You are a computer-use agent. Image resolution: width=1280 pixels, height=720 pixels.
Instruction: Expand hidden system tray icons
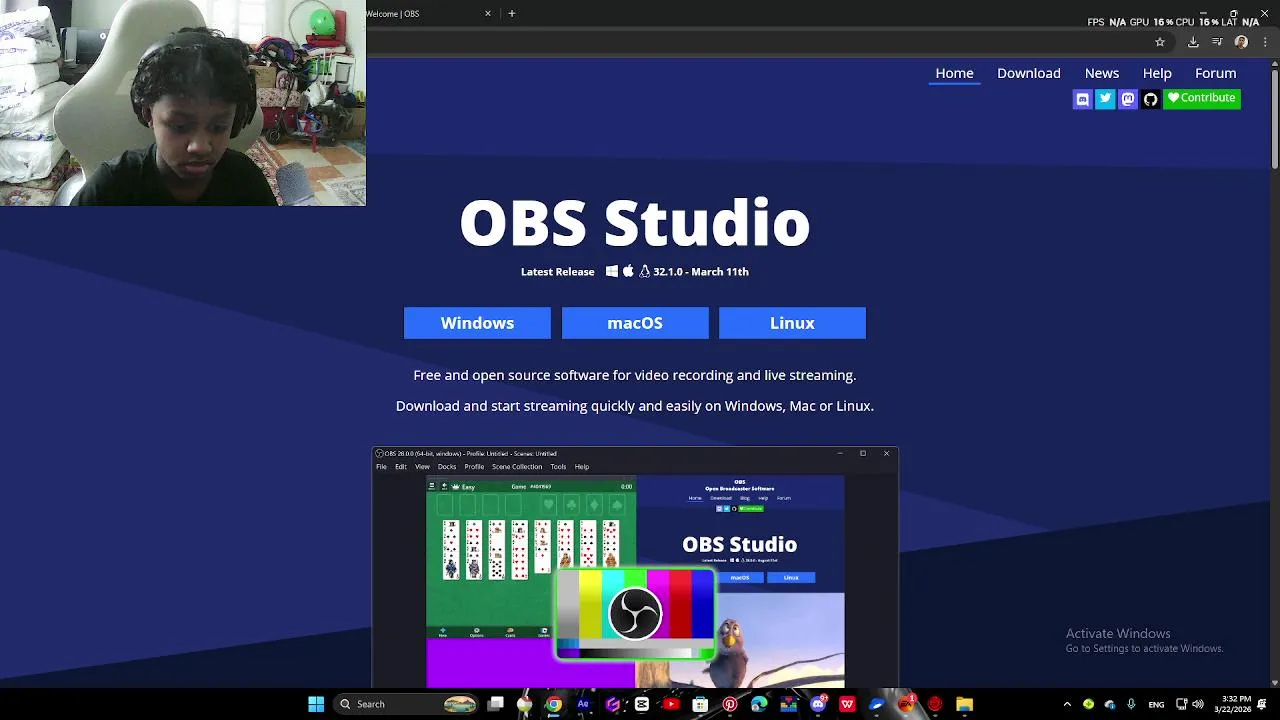[1067, 704]
